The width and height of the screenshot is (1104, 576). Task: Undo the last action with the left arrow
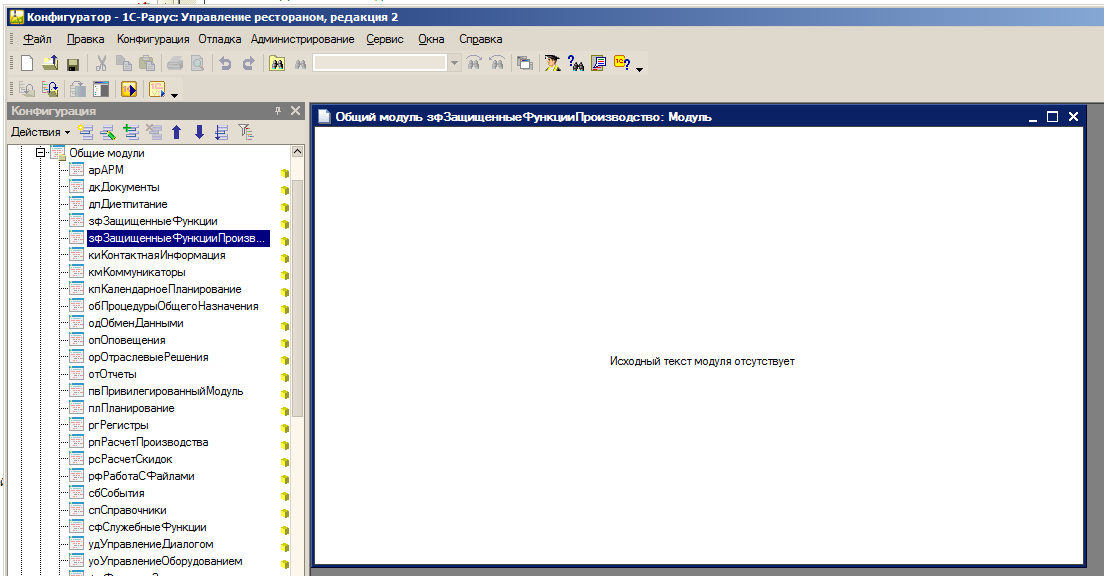(x=225, y=63)
